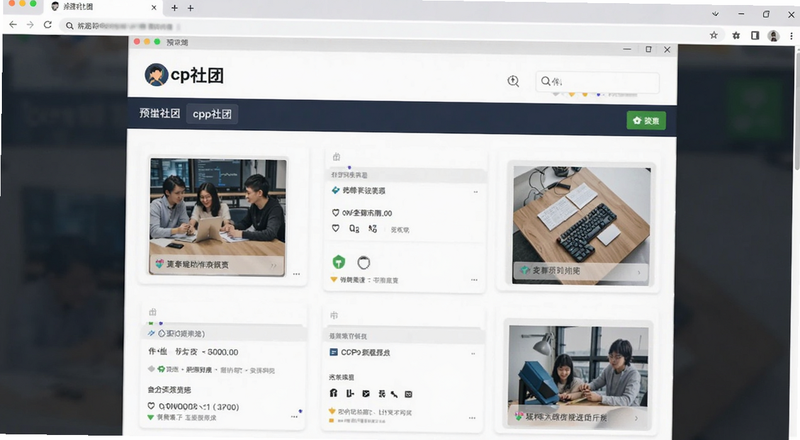The width and height of the screenshot is (800, 440).
Task: Select the cpp社团 navigation tab
Action: pyautogui.click(x=212, y=114)
